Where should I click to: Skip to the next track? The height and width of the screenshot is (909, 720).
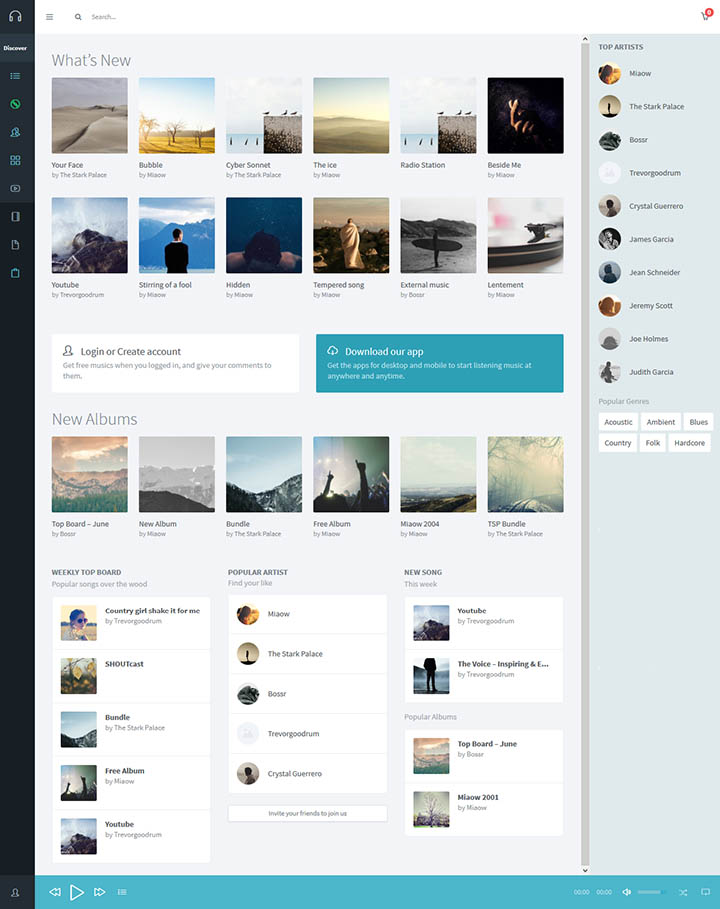click(x=99, y=892)
